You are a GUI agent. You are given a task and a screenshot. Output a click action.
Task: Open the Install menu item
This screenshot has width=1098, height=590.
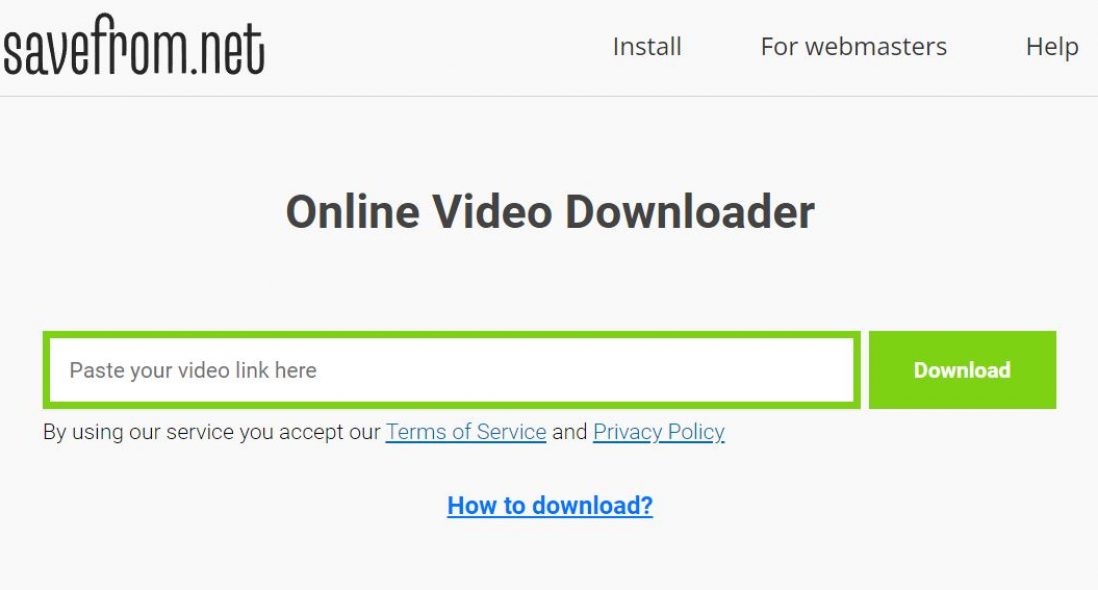[x=646, y=47]
